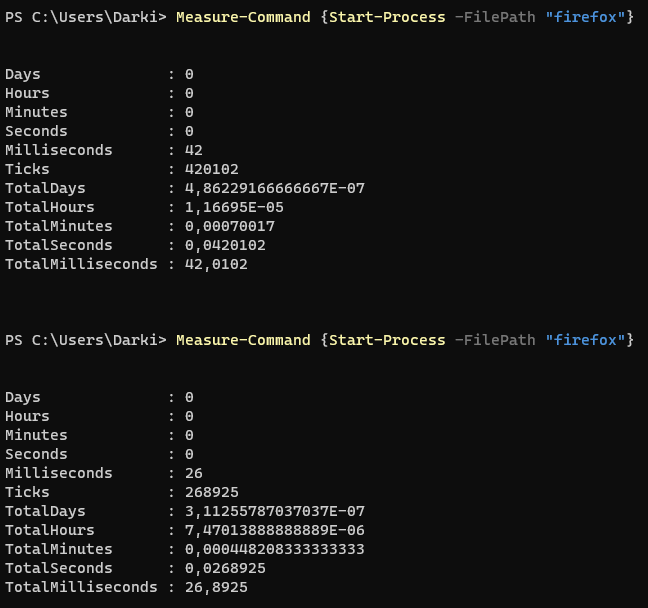Click Measure-Command in the first command line

[x=243, y=17]
